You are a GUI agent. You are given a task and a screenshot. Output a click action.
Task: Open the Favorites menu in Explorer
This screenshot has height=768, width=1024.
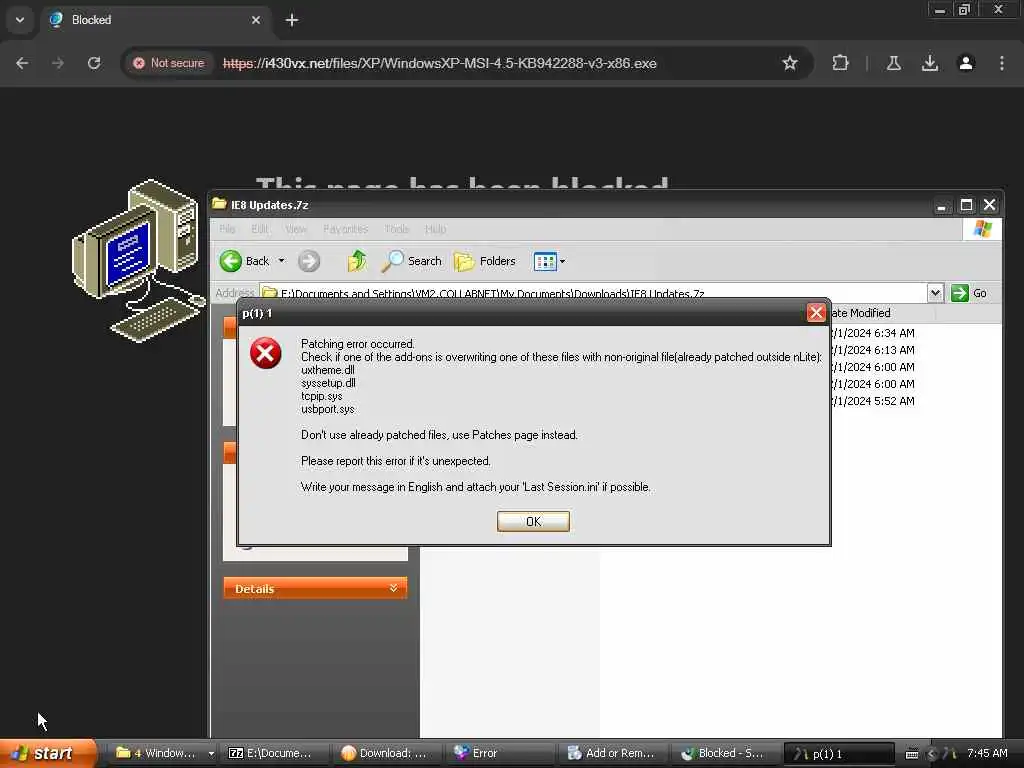click(345, 229)
